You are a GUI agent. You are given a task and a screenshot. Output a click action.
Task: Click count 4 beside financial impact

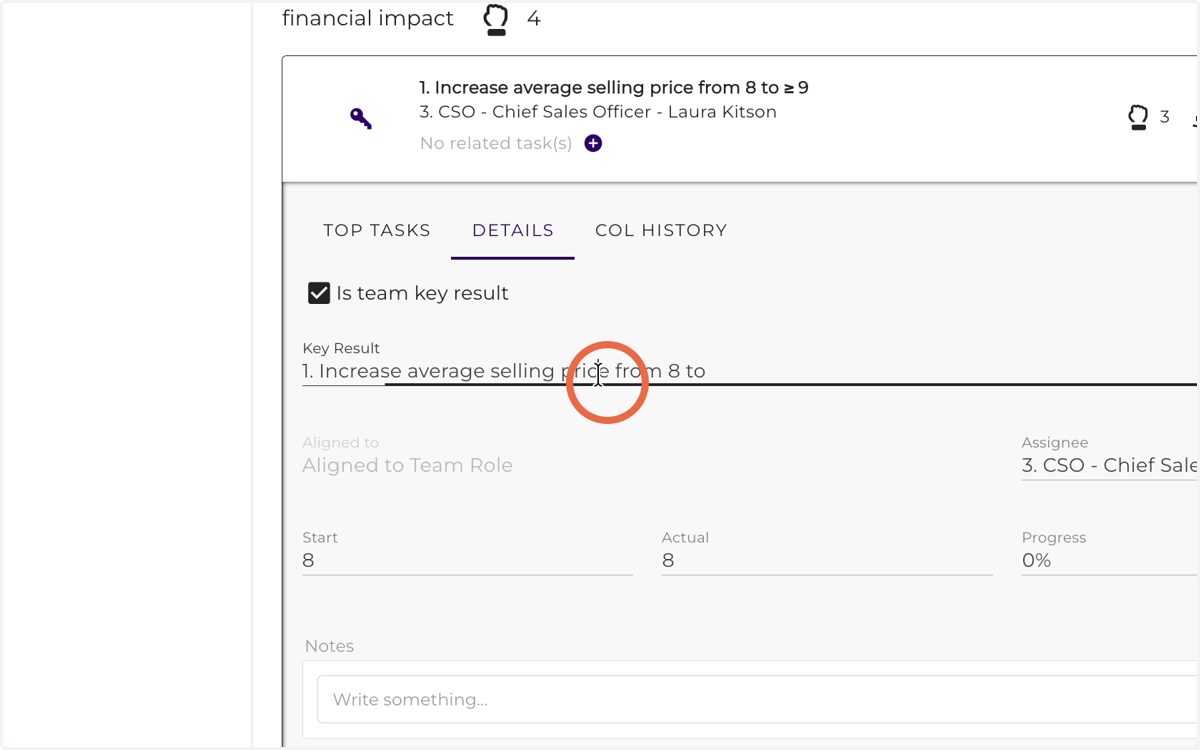tap(534, 19)
